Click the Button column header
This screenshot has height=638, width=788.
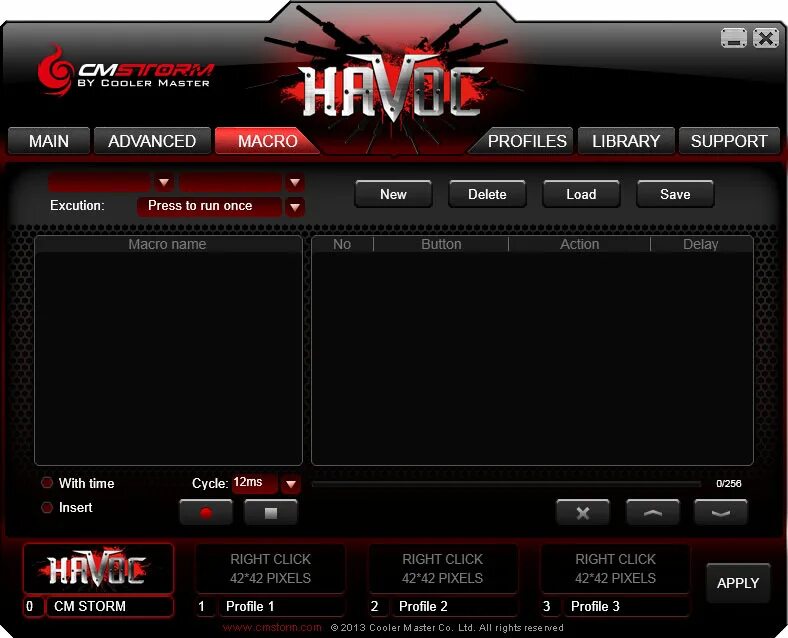[x=441, y=244]
